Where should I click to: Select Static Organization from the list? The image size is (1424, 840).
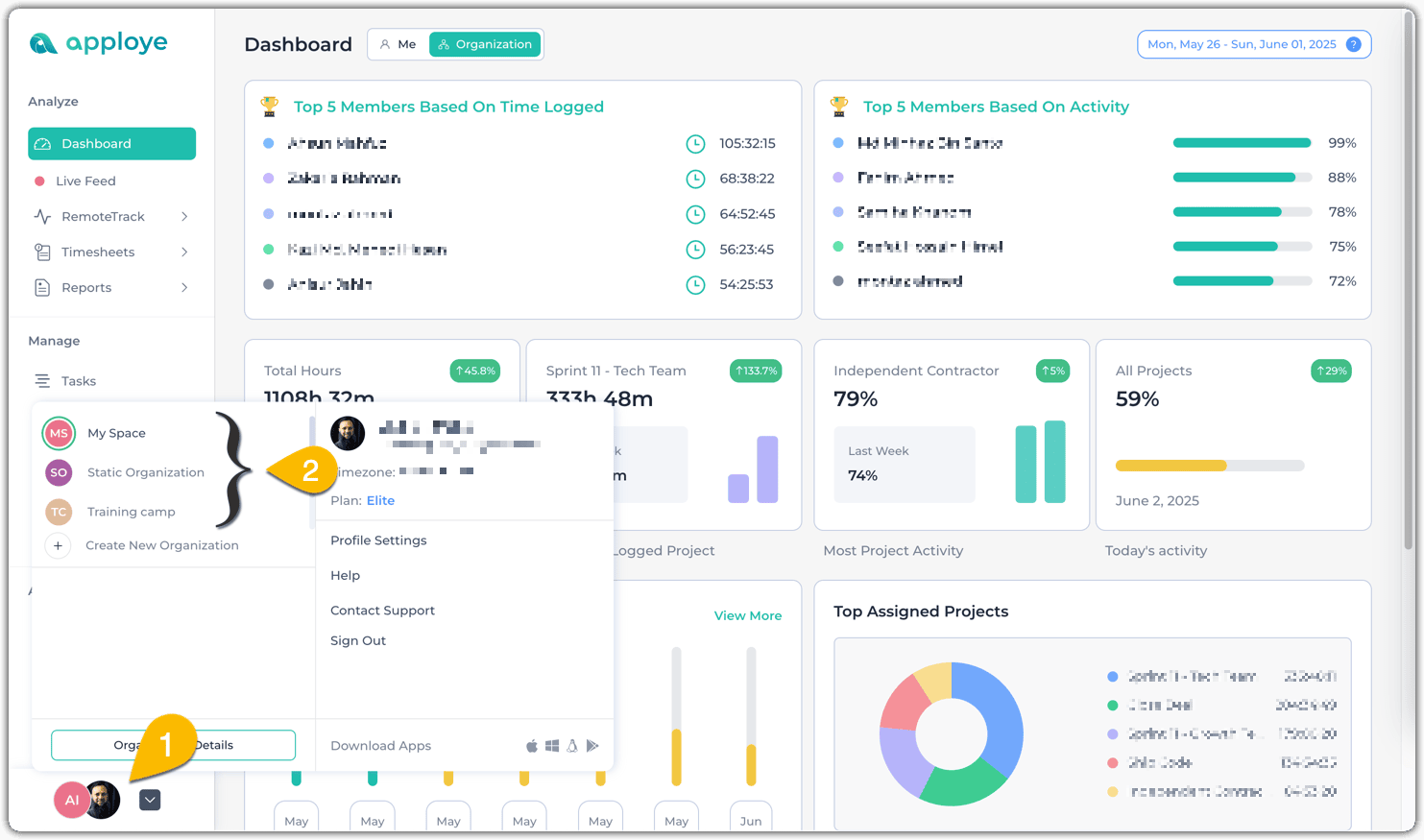[145, 472]
